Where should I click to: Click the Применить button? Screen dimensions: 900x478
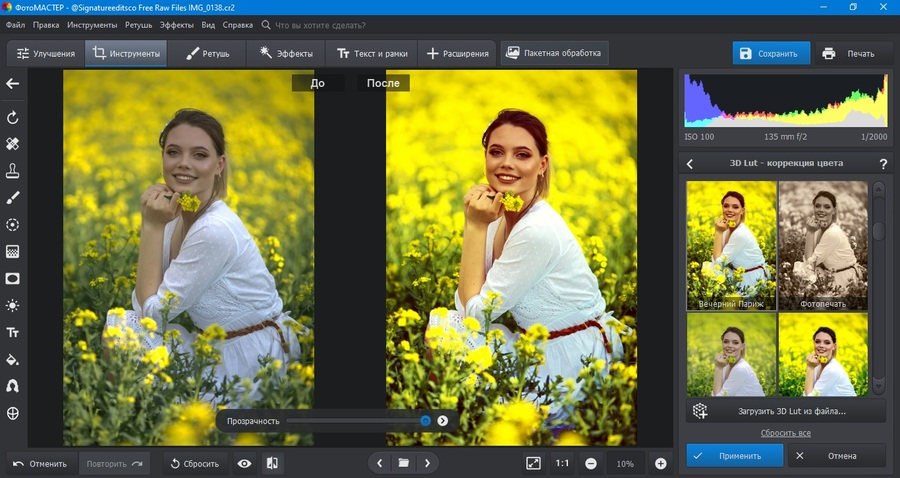735,456
